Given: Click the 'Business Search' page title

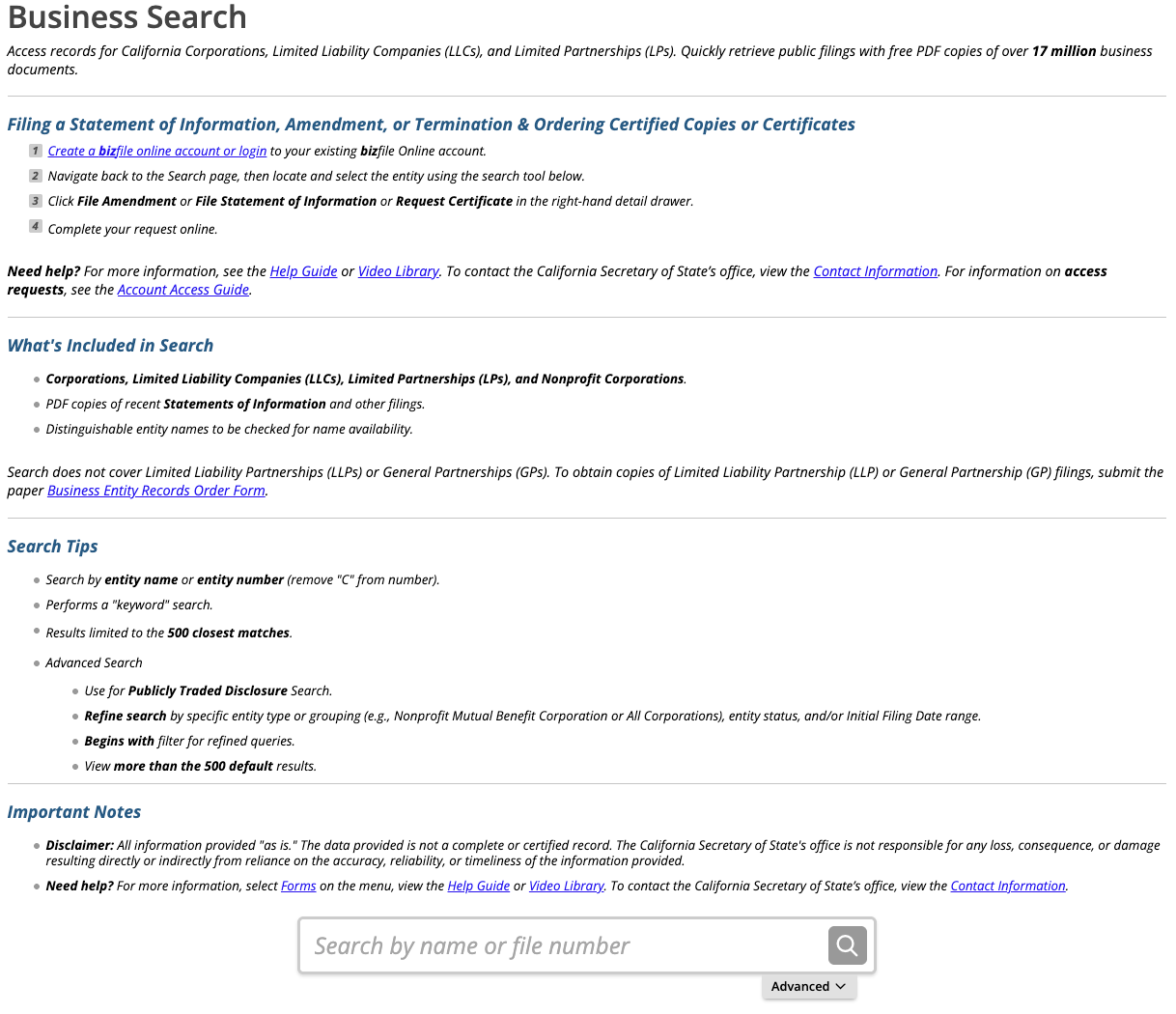Looking at the screenshot, I should point(127,17).
